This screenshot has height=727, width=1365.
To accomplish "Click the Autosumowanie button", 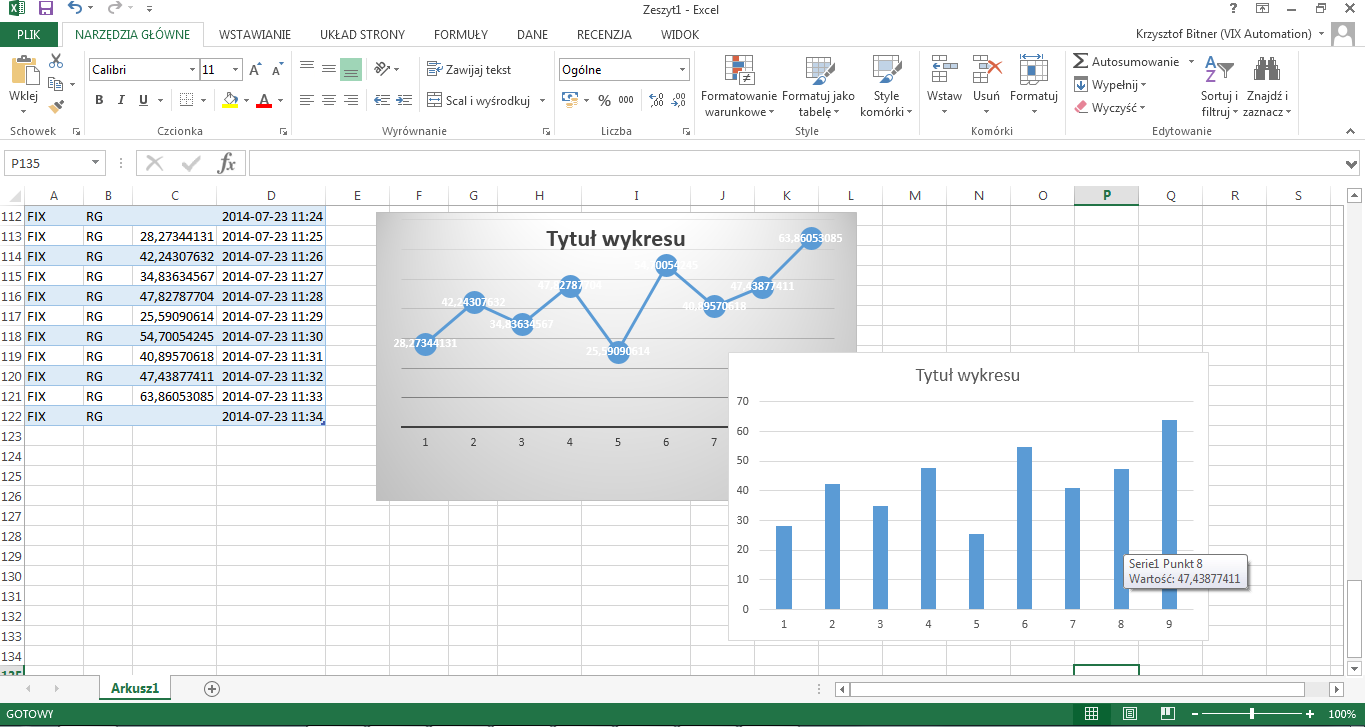I will pos(1127,62).
